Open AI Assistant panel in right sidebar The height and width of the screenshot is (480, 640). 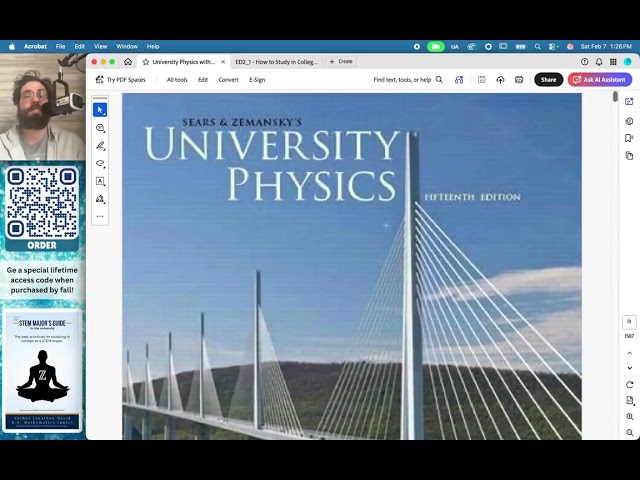629,101
